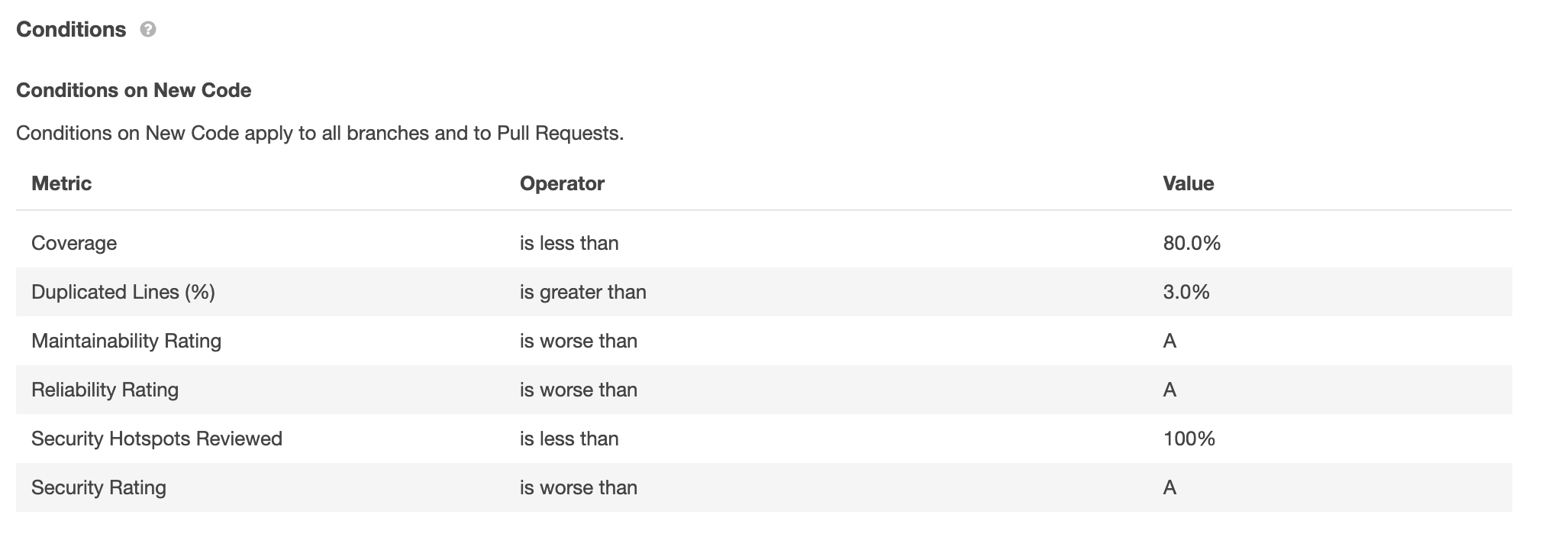Click the 80.0% coverage value
The width and height of the screenshot is (1568, 547).
1192,243
